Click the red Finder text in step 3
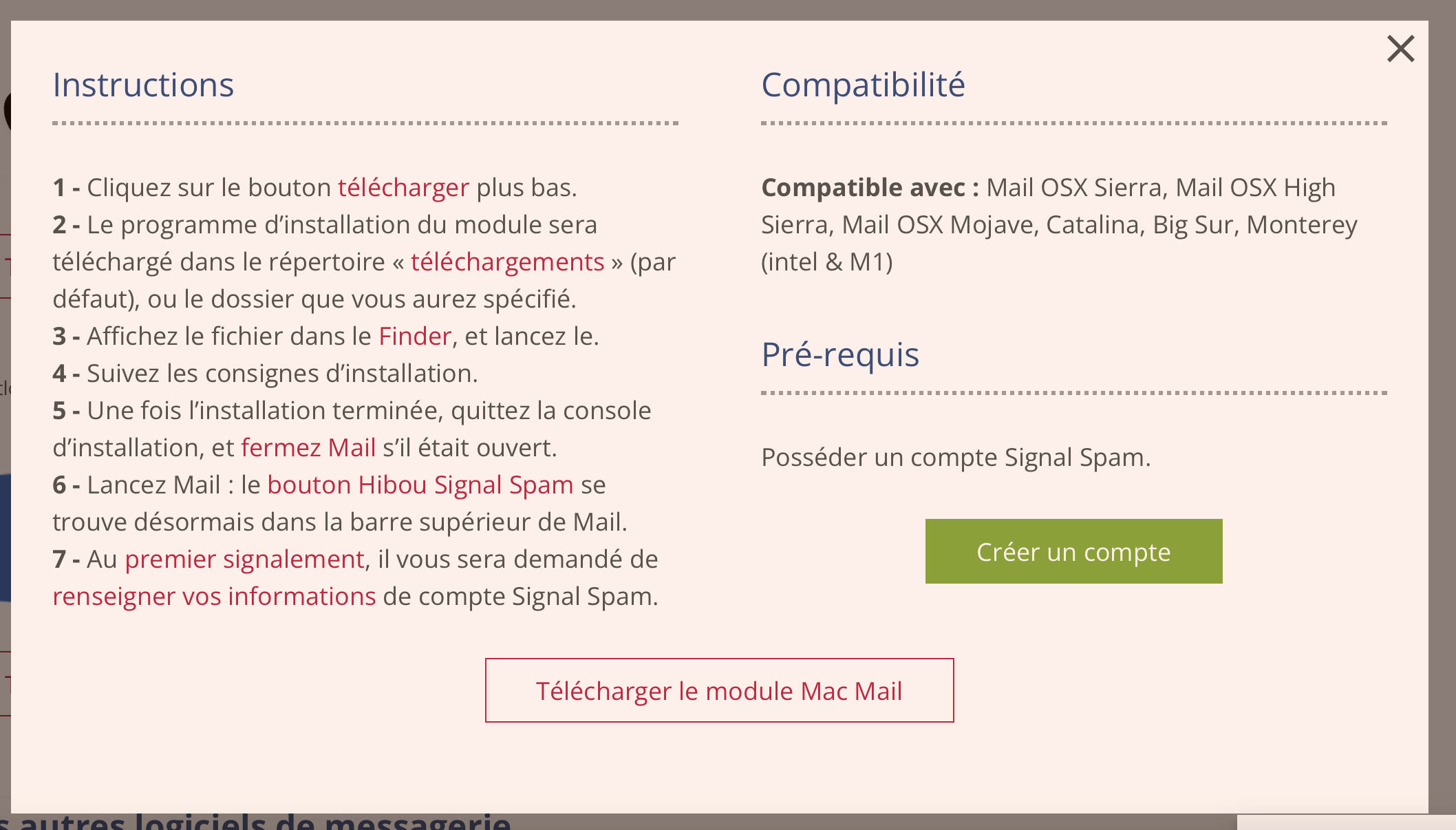The width and height of the screenshot is (1456, 830). [415, 336]
